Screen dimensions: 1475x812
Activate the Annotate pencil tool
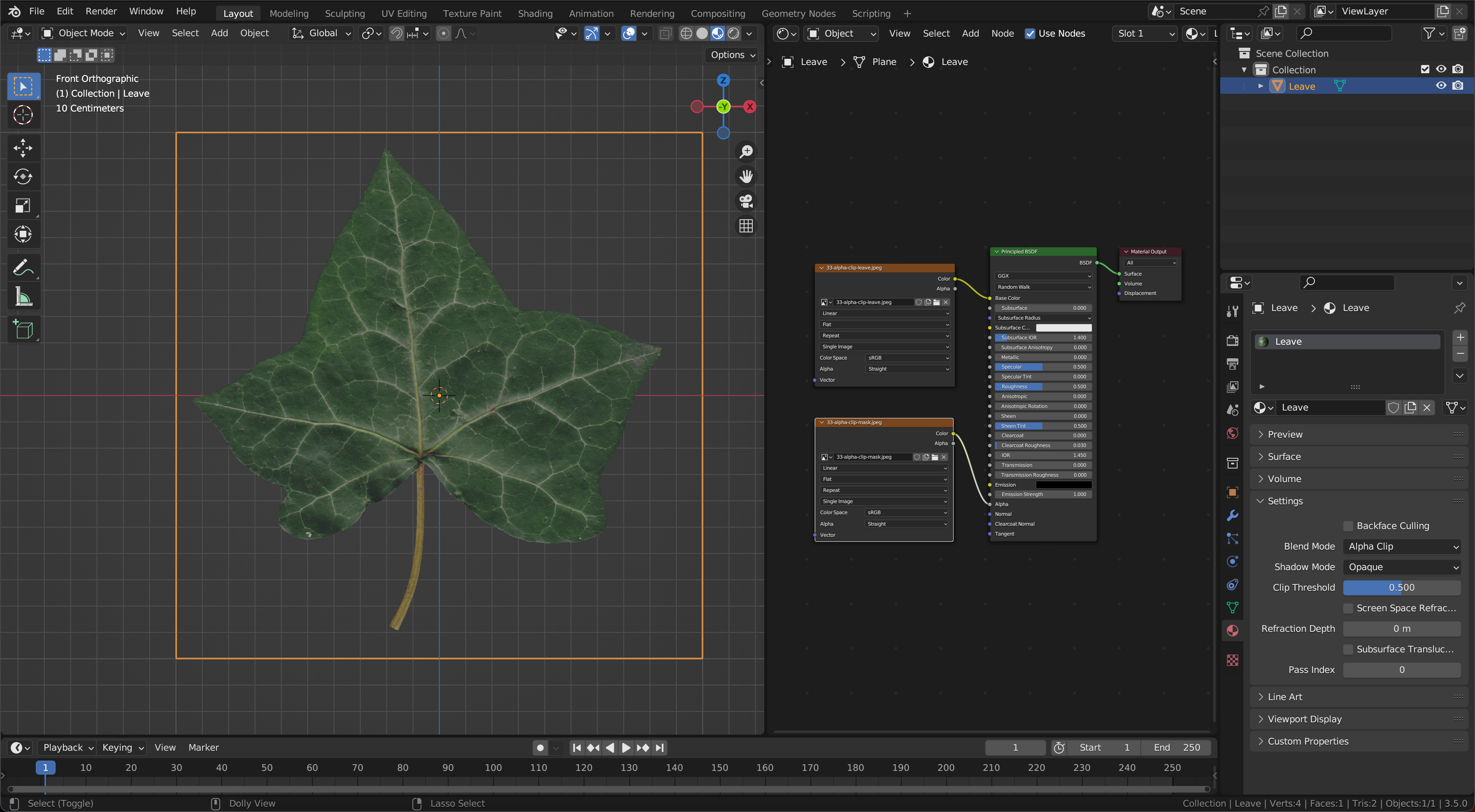23,267
